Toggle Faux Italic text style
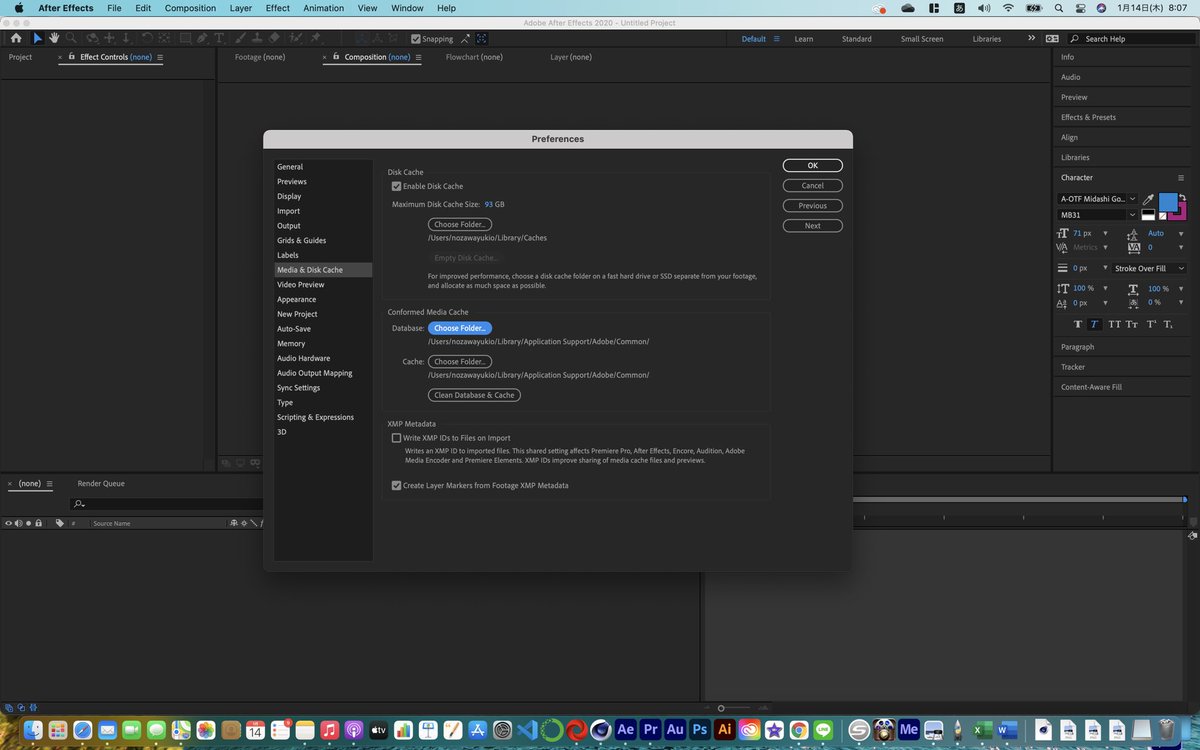Screen dimensions: 1200x750 coord(1094,324)
